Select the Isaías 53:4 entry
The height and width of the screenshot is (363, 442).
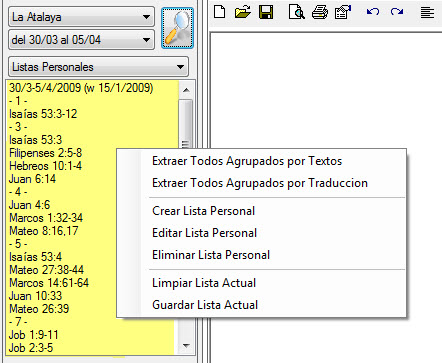35,257
